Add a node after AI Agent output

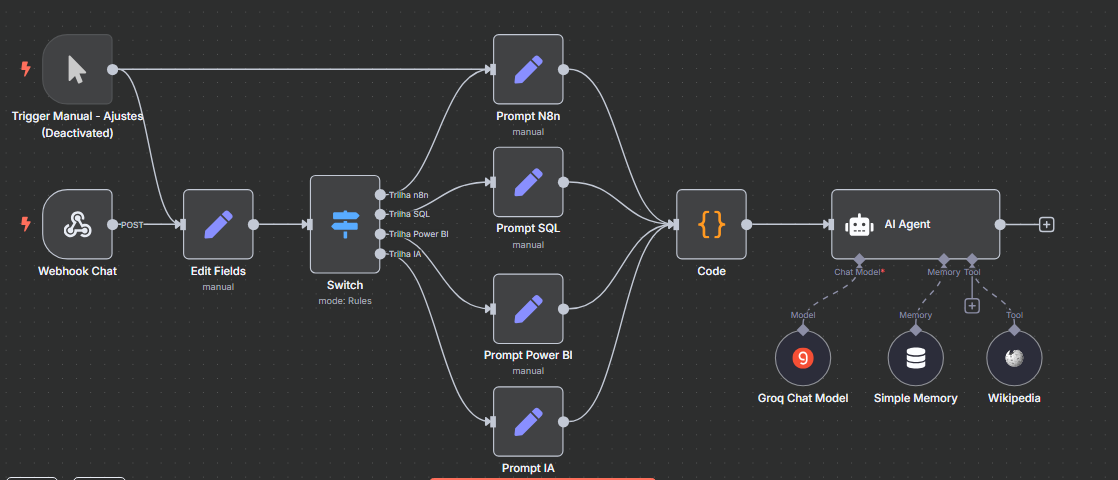pyautogui.click(x=1046, y=224)
